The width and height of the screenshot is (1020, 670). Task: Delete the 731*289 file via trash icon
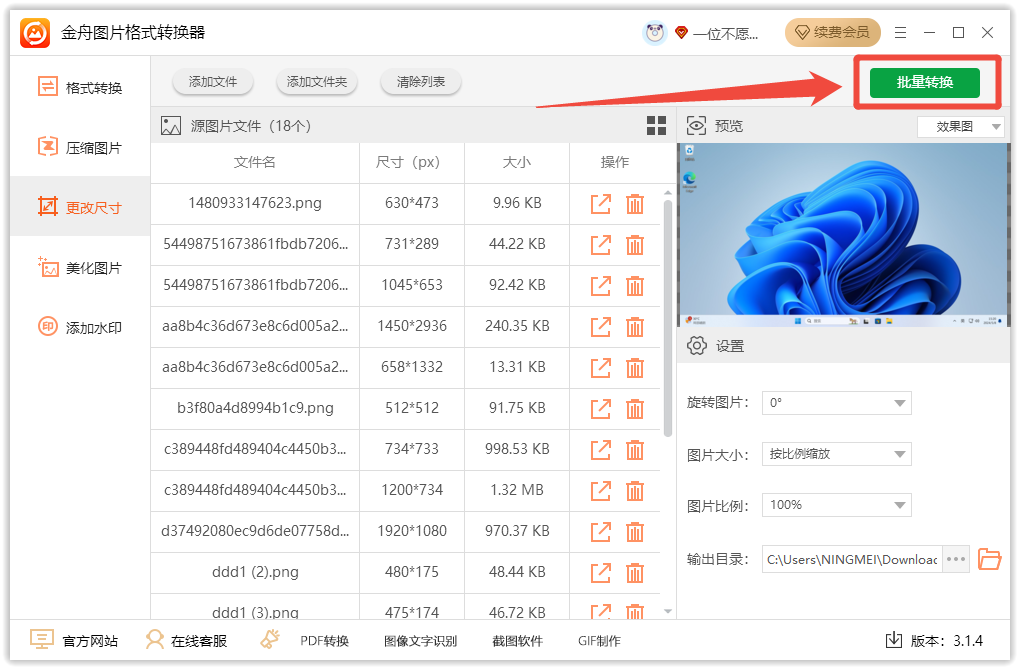click(635, 245)
